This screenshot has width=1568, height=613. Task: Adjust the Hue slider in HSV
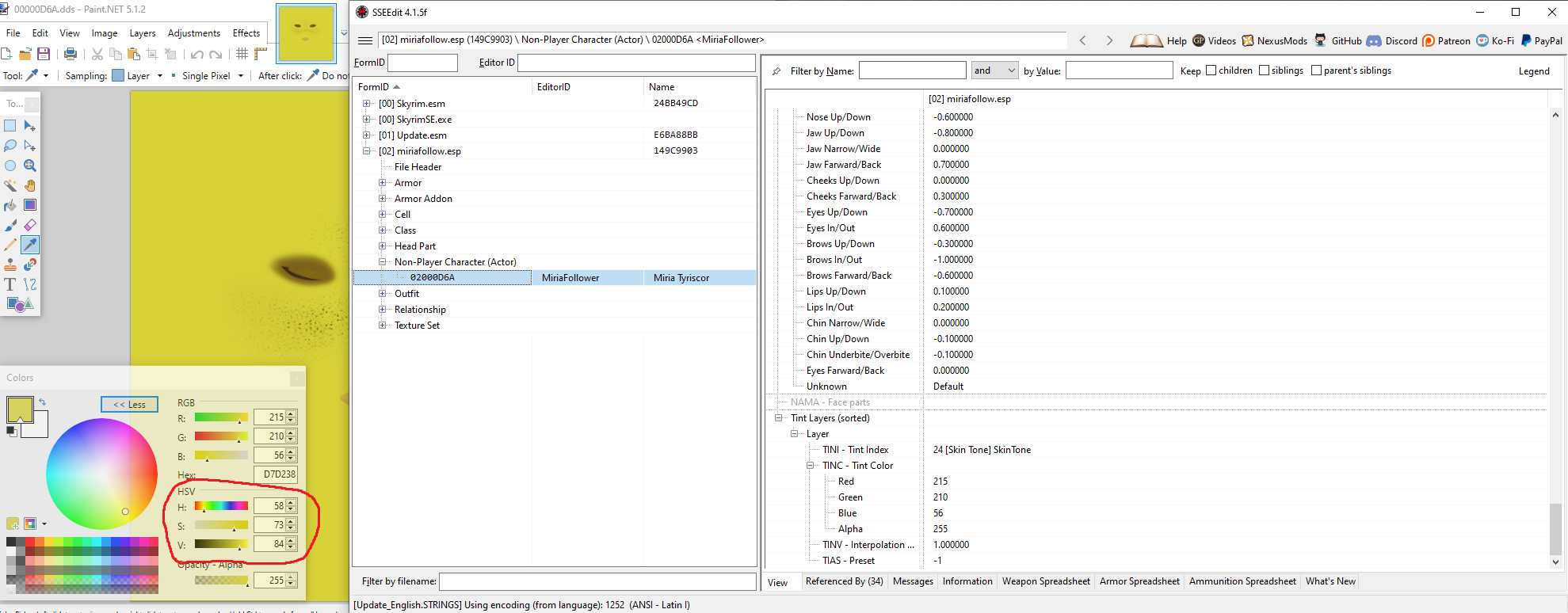coord(221,506)
